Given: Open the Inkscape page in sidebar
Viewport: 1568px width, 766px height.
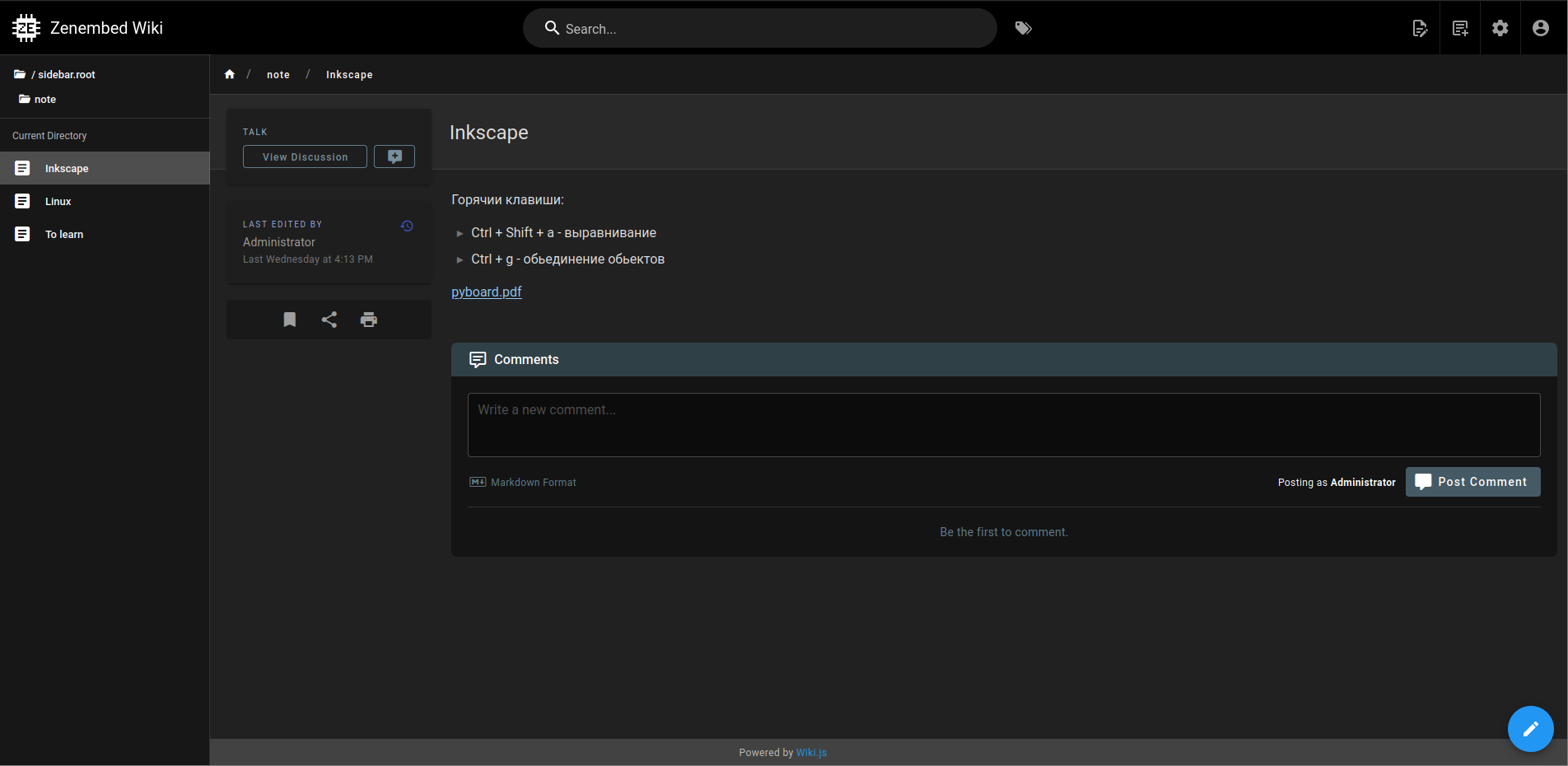Looking at the screenshot, I should 105,168.
